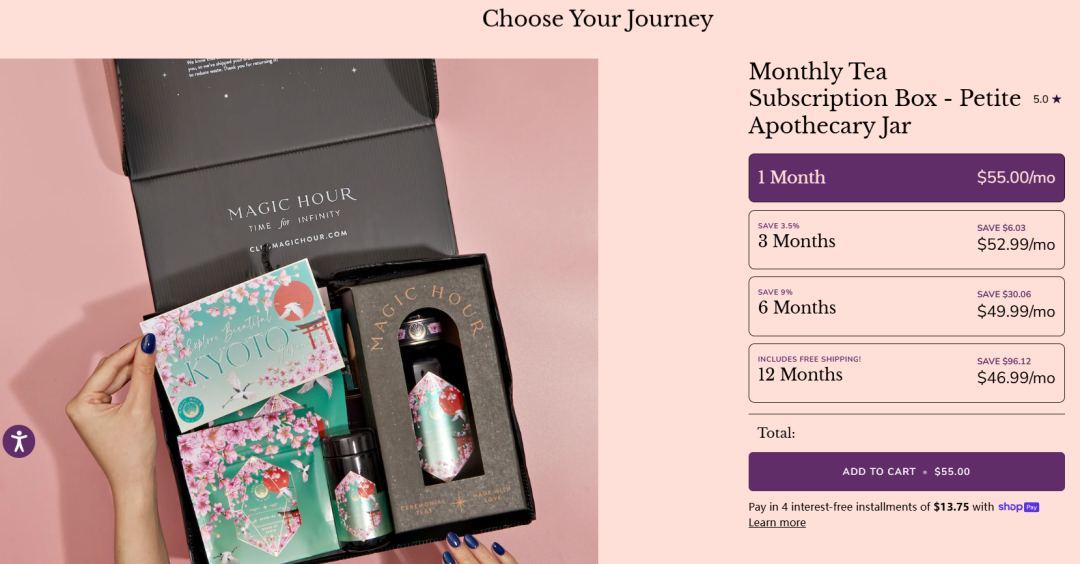Image resolution: width=1080 pixels, height=564 pixels.
Task: Select the 3 Months subscription plan
Action: (x=906, y=240)
